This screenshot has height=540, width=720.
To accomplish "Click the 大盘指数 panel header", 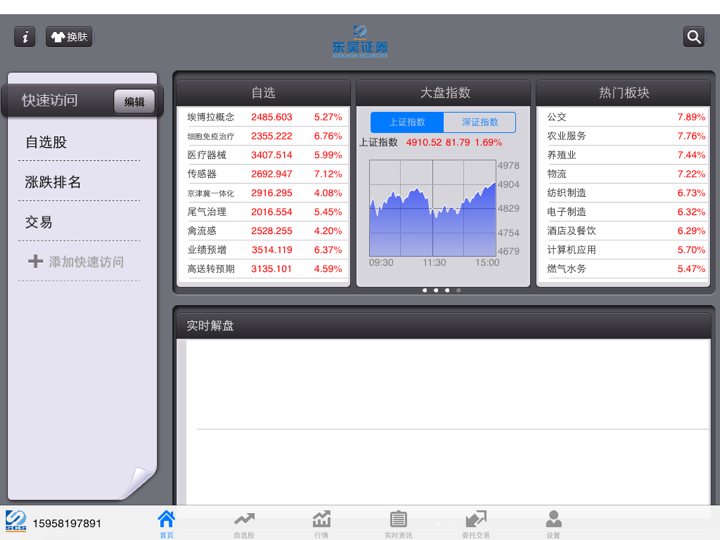I will point(444,93).
